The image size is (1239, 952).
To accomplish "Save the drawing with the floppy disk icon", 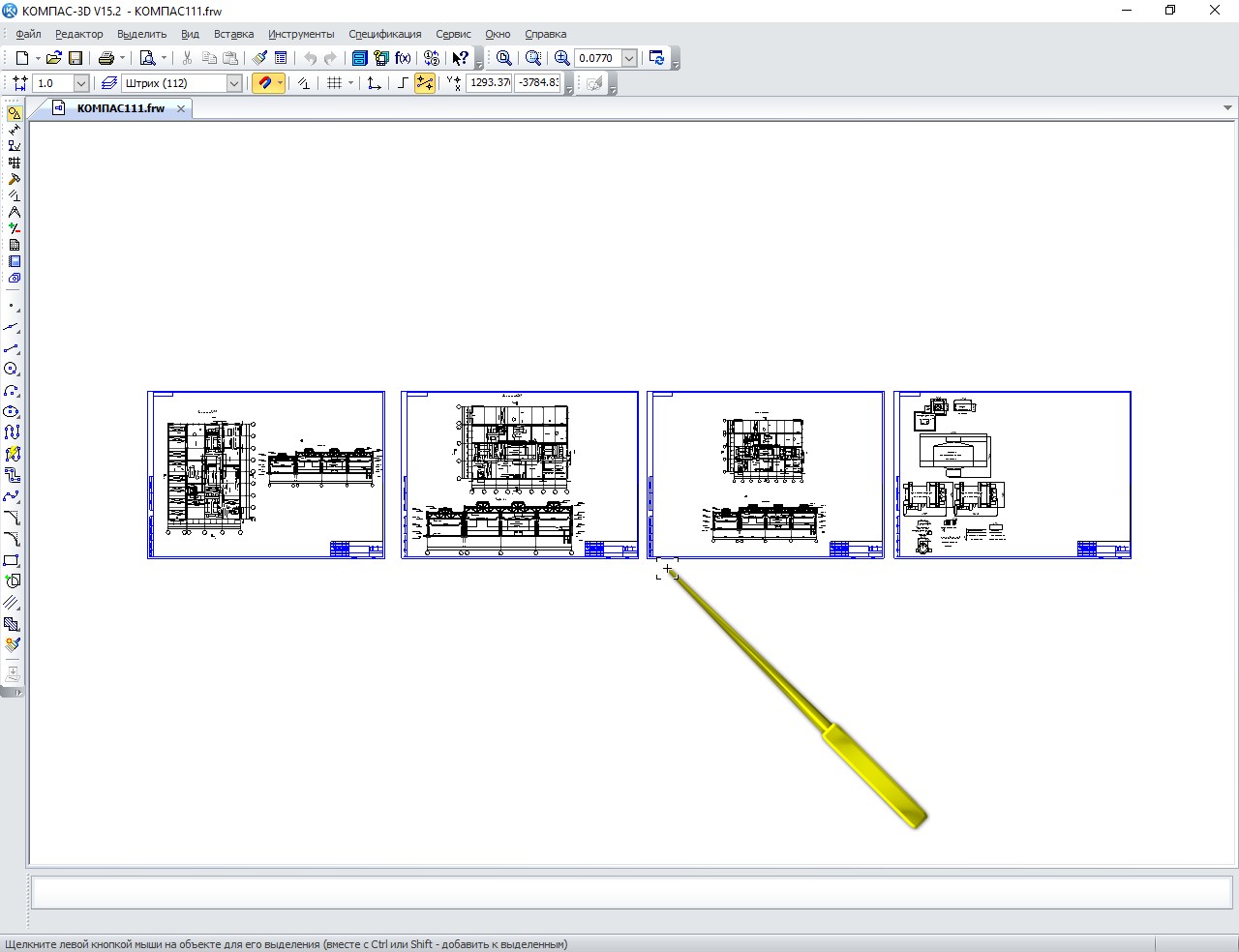I will tap(76, 58).
